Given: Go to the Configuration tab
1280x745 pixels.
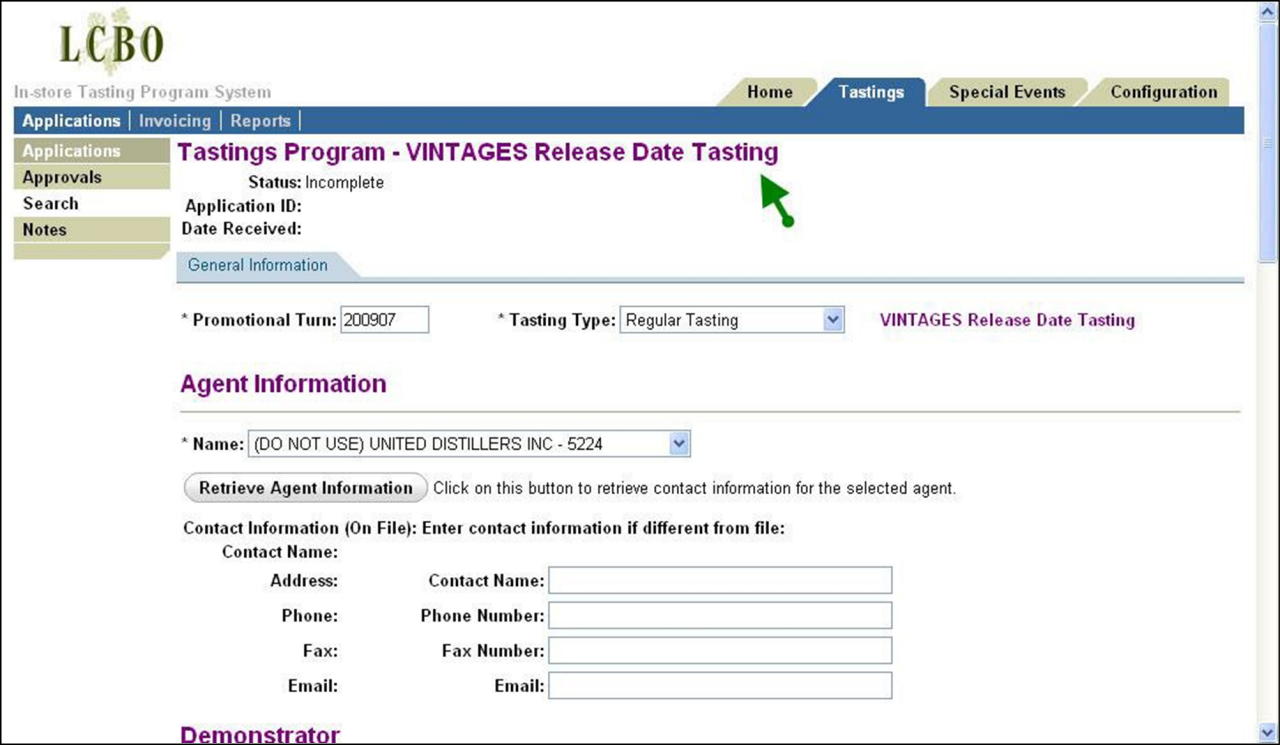Looking at the screenshot, I should pyautogui.click(x=1163, y=92).
